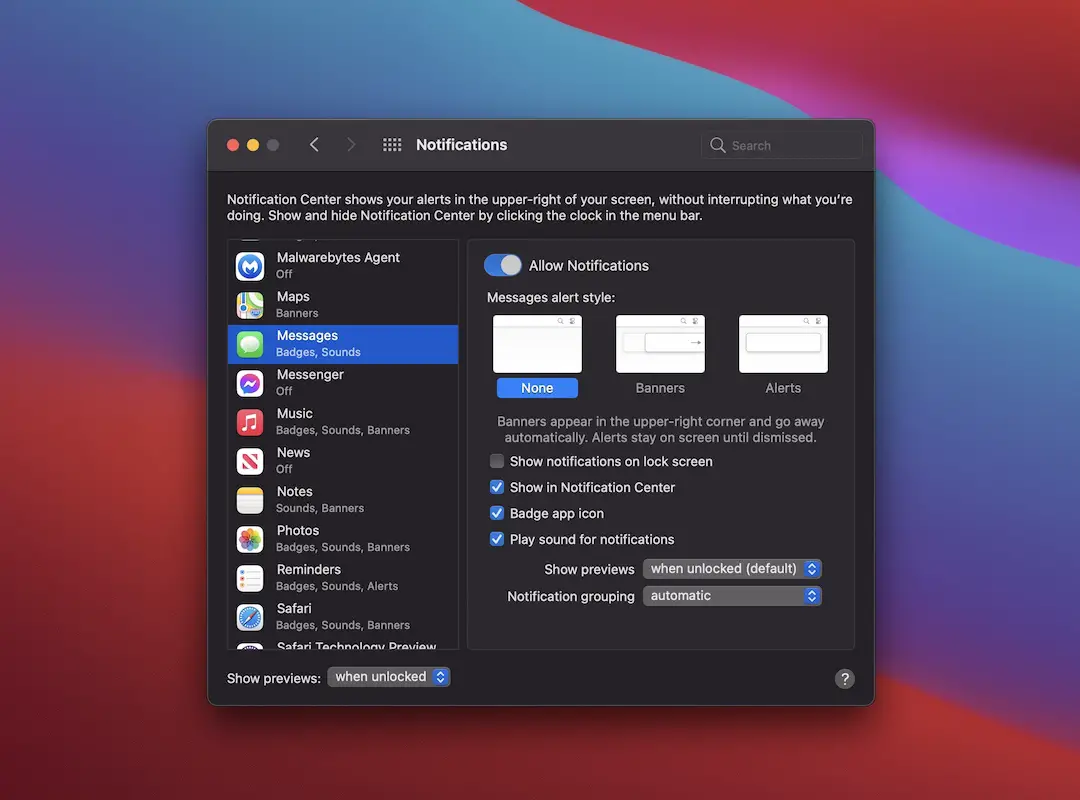Open the bottom Show previews when unlocked menu

click(388, 677)
